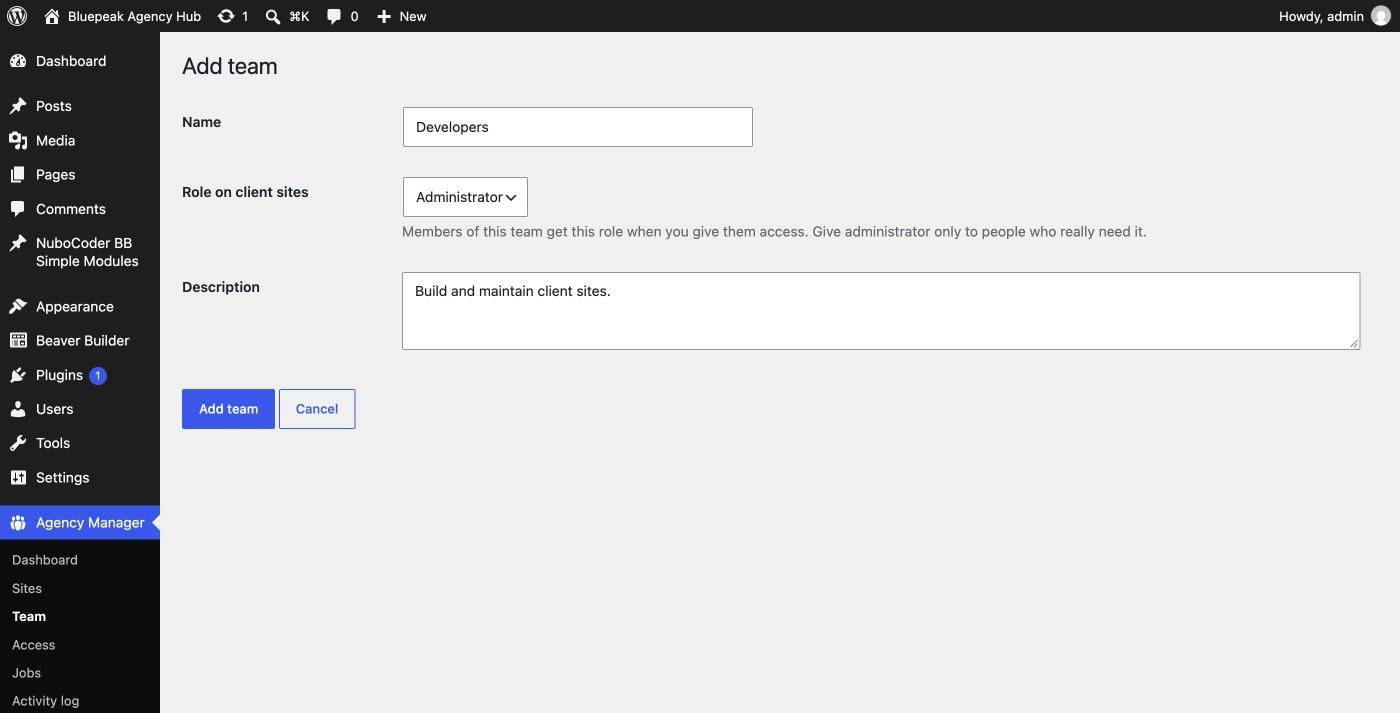The image size is (1400, 713).
Task: Select the Team submenu item
Action: pos(29,616)
